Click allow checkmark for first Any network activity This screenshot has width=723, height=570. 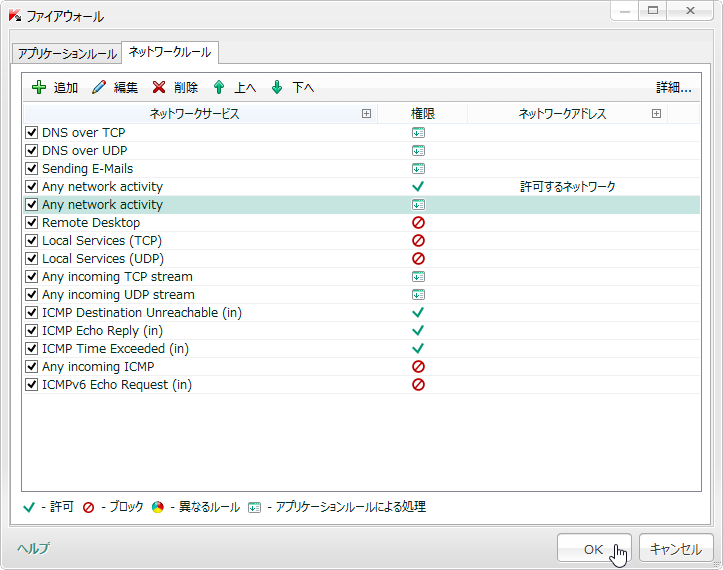tap(418, 187)
